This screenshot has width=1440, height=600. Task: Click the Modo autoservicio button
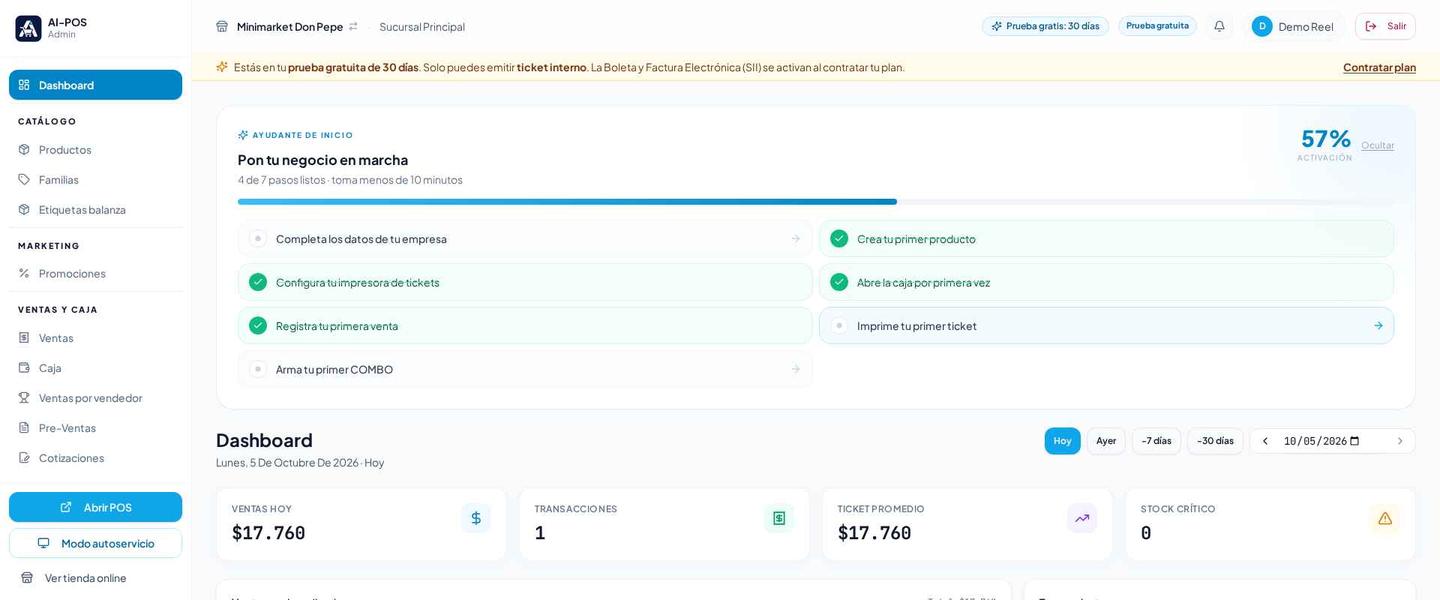pyautogui.click(x=95, y=543)
